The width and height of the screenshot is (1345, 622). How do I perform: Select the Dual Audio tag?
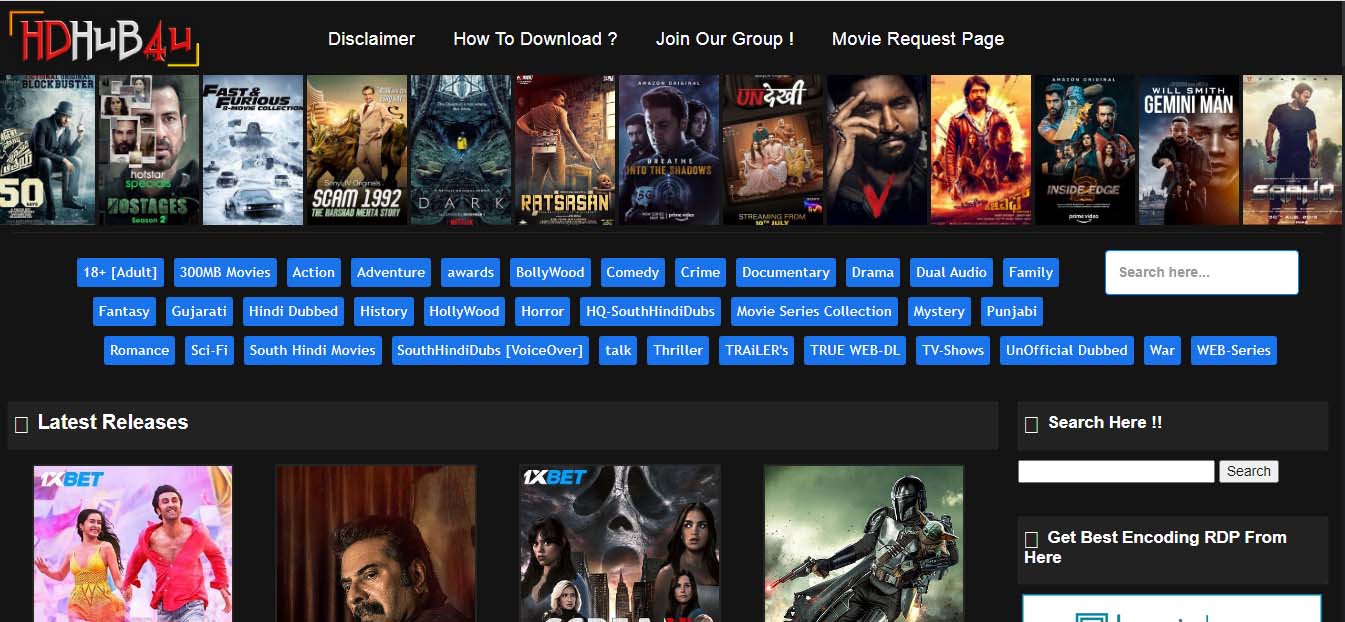[x=951, y=272]
